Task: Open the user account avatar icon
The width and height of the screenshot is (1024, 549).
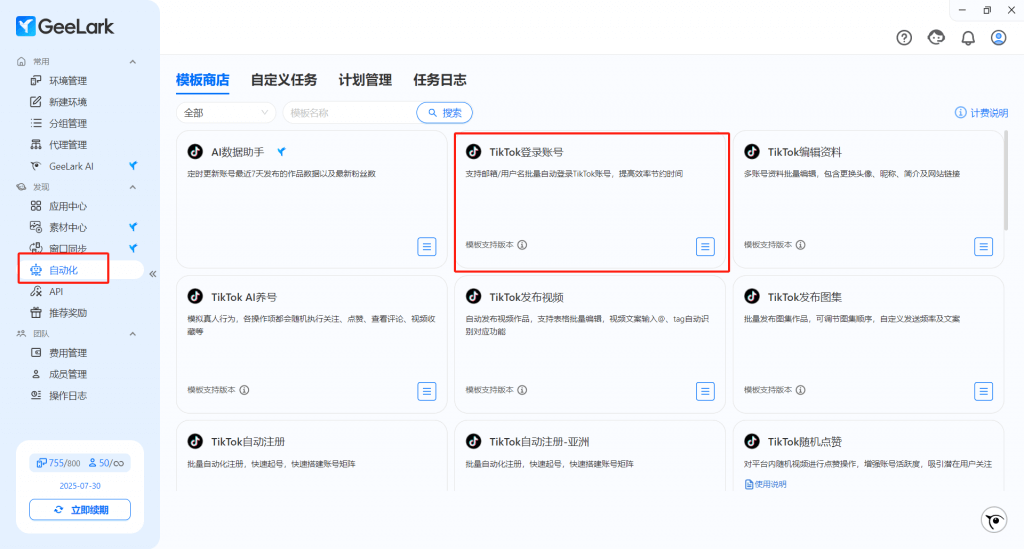Action: coord(998,38)
